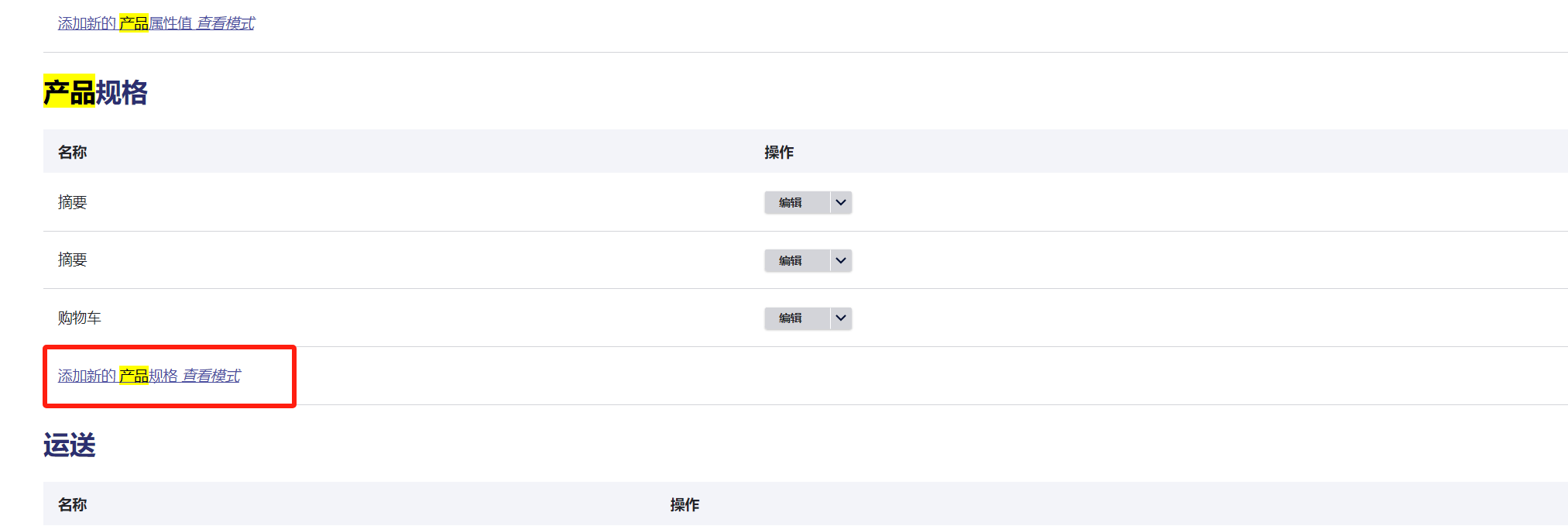Expand the dropdown arrow beside second 摘要 编辑
1568x526 pixels.
click(x=841, y=260)
